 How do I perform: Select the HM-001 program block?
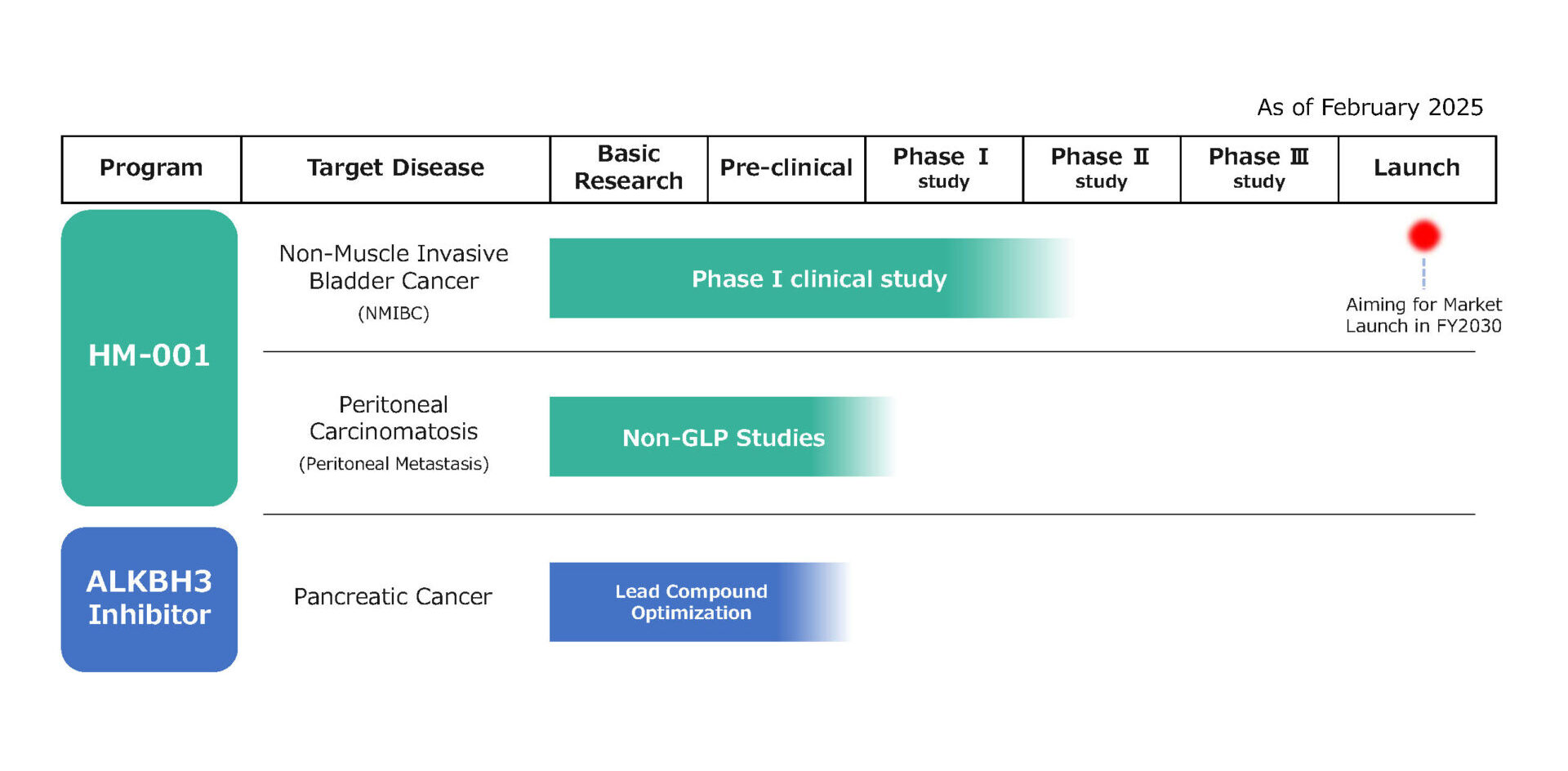point(149,357)
